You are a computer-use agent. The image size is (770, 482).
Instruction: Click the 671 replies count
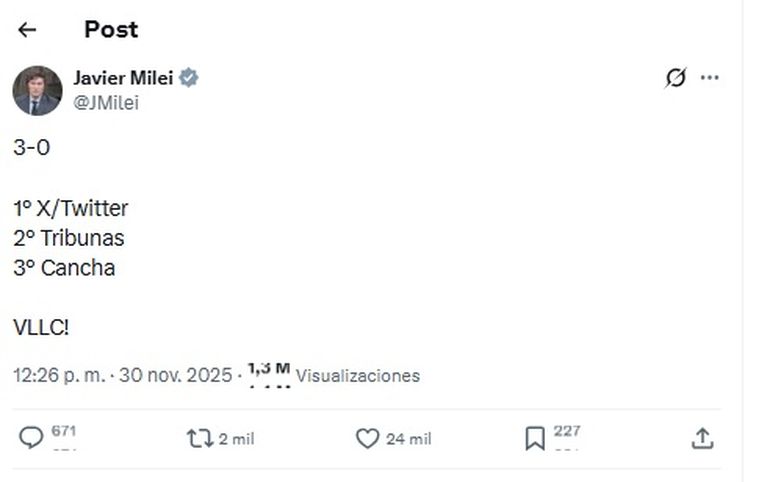[x=64, y=432]
